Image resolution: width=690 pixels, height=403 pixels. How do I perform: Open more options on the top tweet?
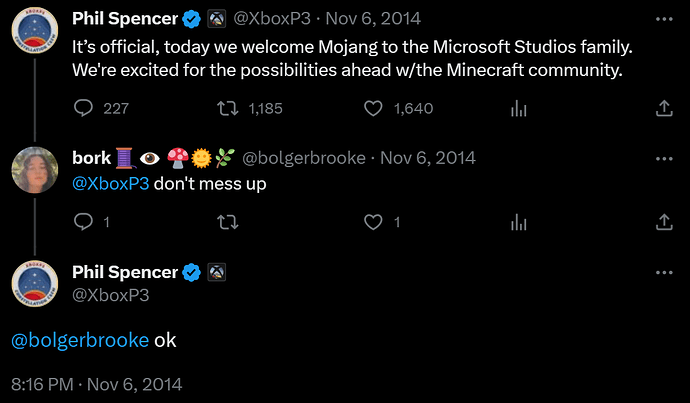[664, 19]
